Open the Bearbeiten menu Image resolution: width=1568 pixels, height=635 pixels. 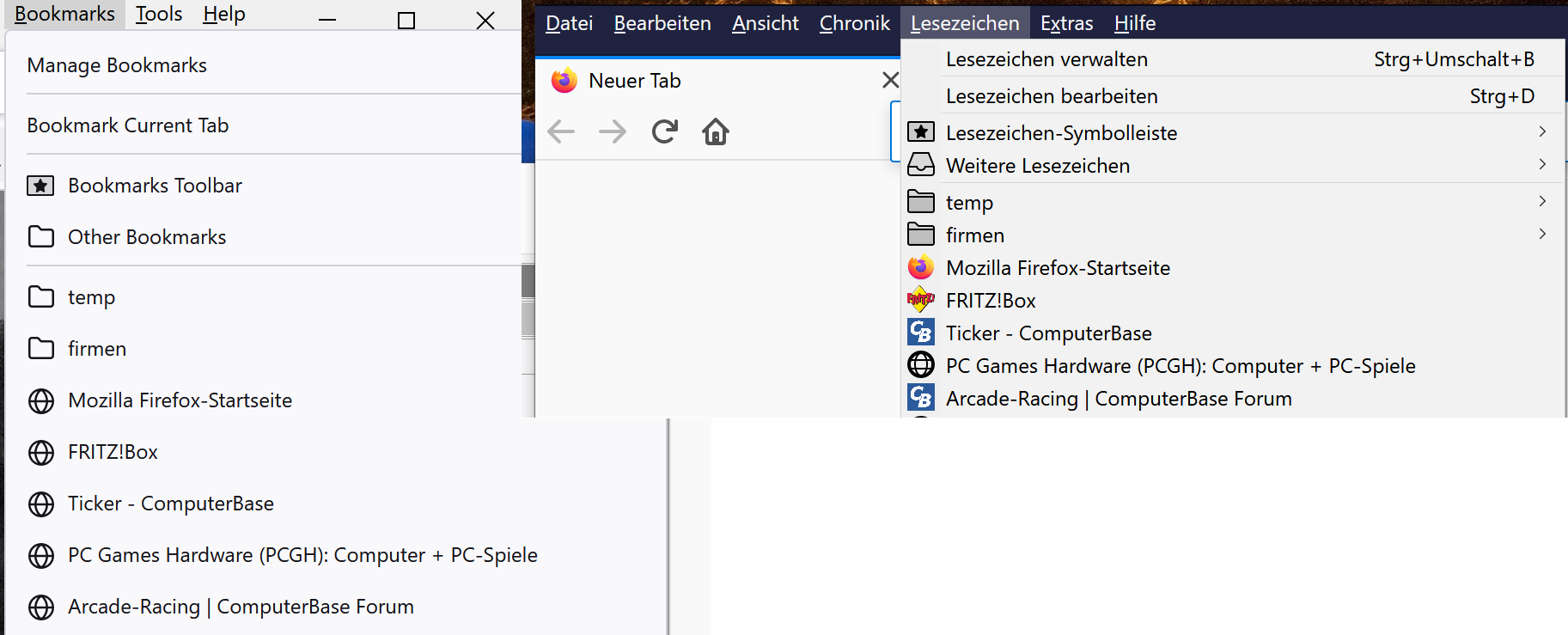click(662, 23)
